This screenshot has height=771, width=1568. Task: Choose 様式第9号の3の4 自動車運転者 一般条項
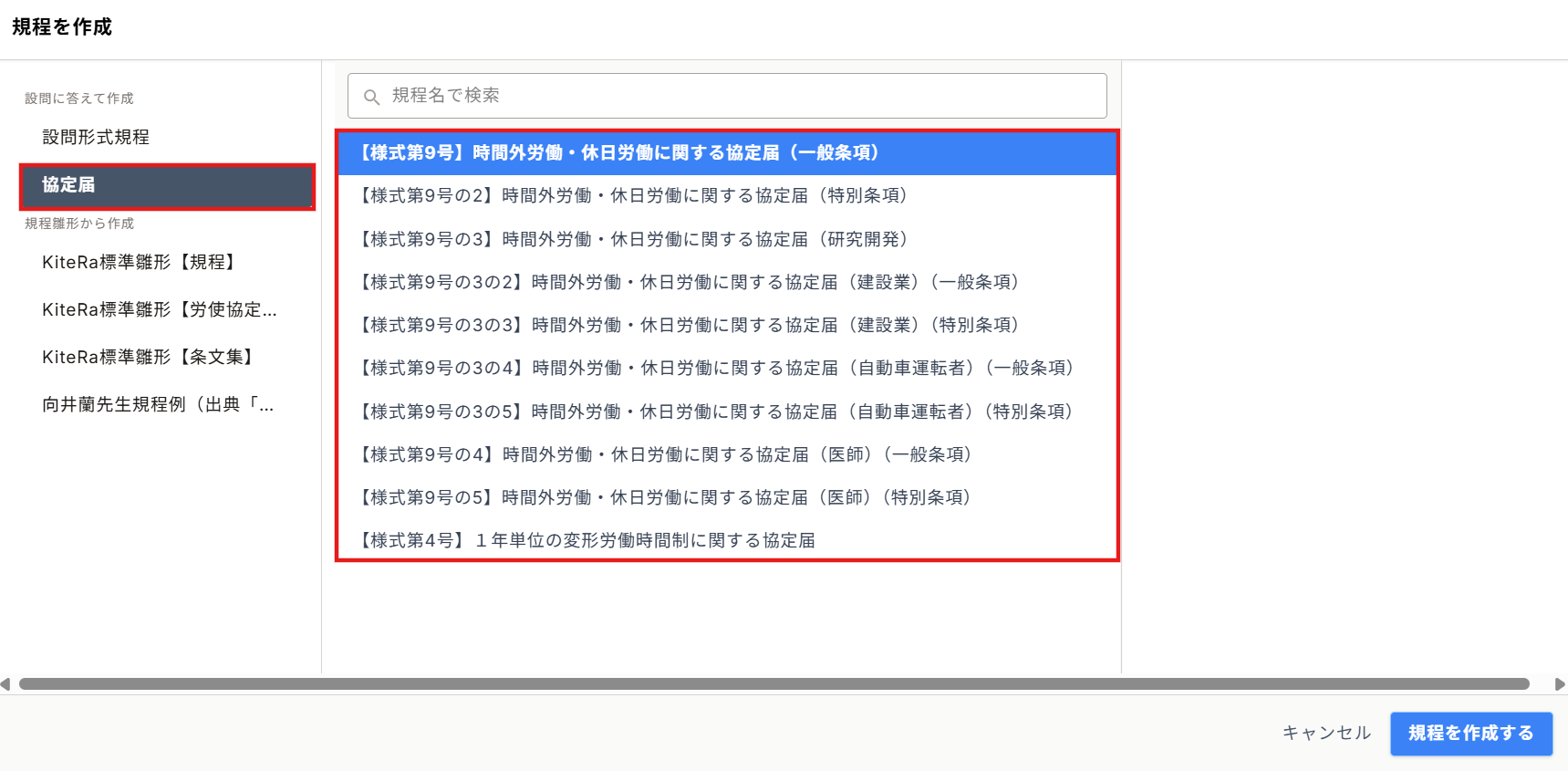click(x=727, y=368)
